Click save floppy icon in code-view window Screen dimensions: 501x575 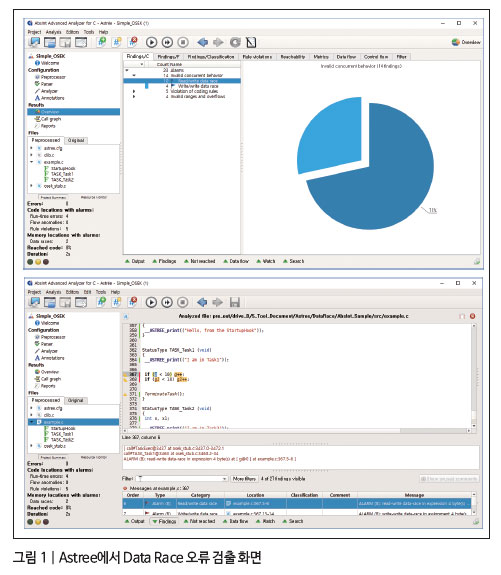235,302
